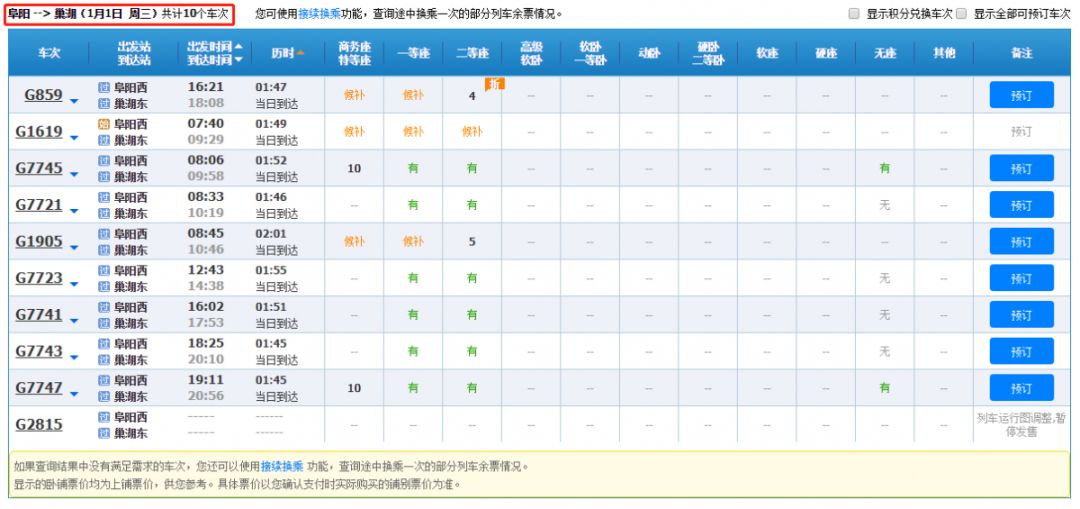The image size is (1080, 509).
Task: Click 过 icon beside G2815 阜阳西
Action: pyautogui.click(x=104, y=416)
